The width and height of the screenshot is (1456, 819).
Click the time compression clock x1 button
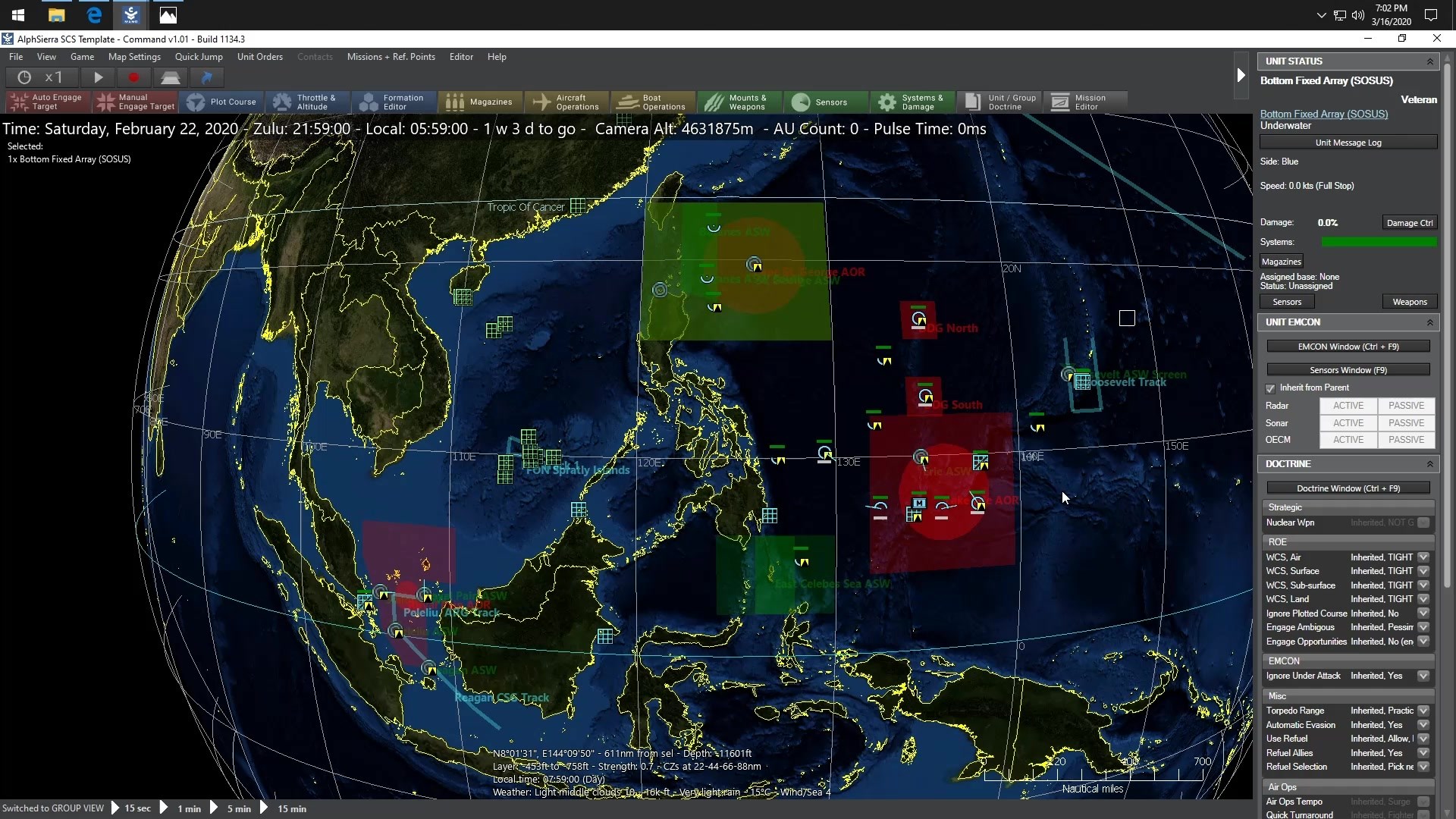(42, 77)
